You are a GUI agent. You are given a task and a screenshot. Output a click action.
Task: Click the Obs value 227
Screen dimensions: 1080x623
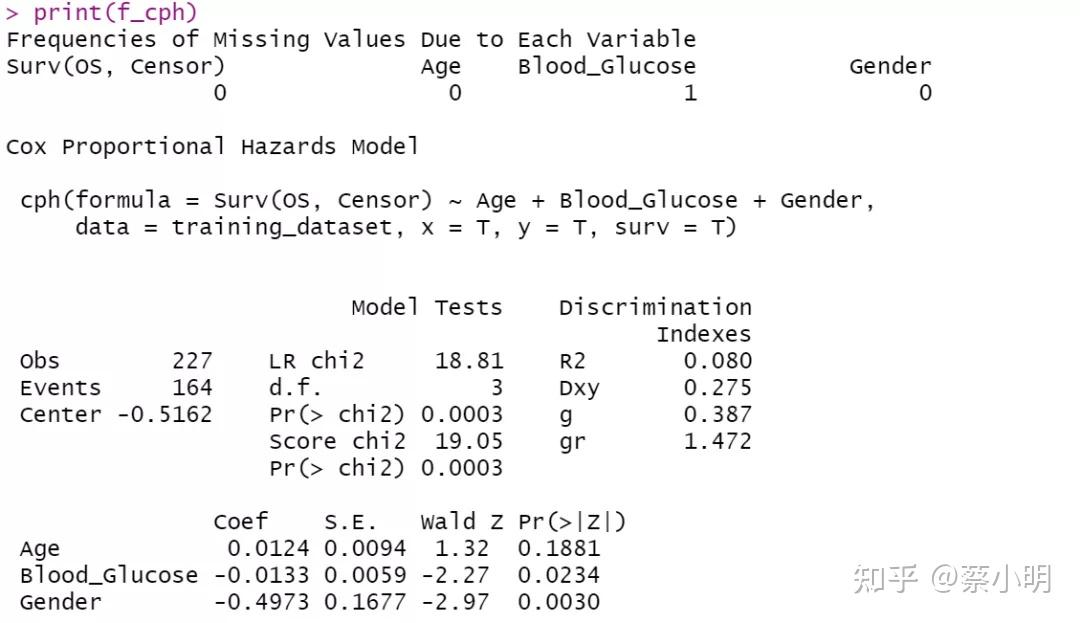click(192, 361)
